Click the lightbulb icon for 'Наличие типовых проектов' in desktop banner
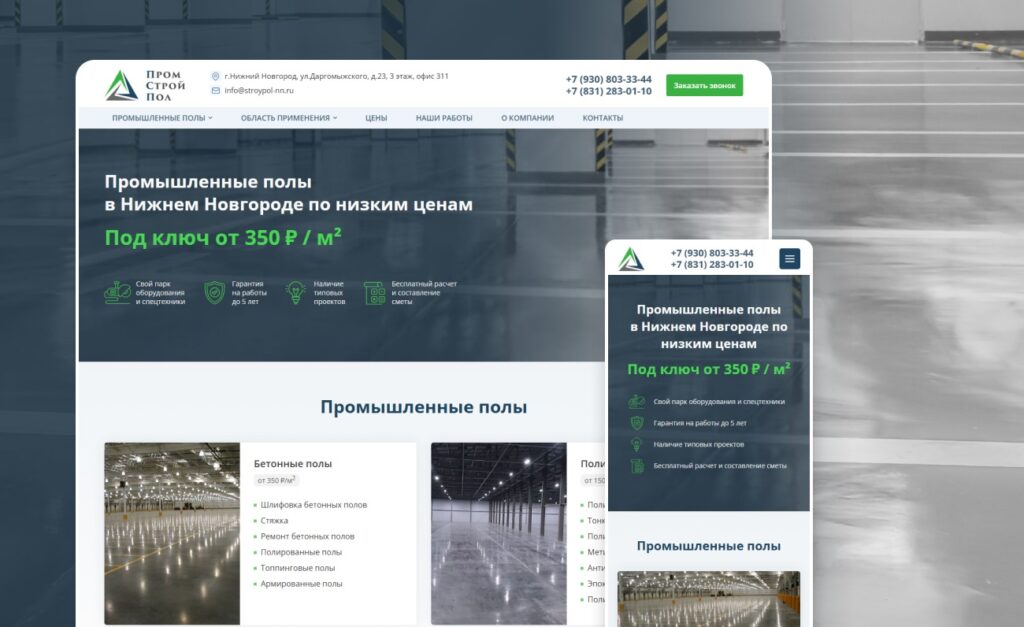 (296, 293)
